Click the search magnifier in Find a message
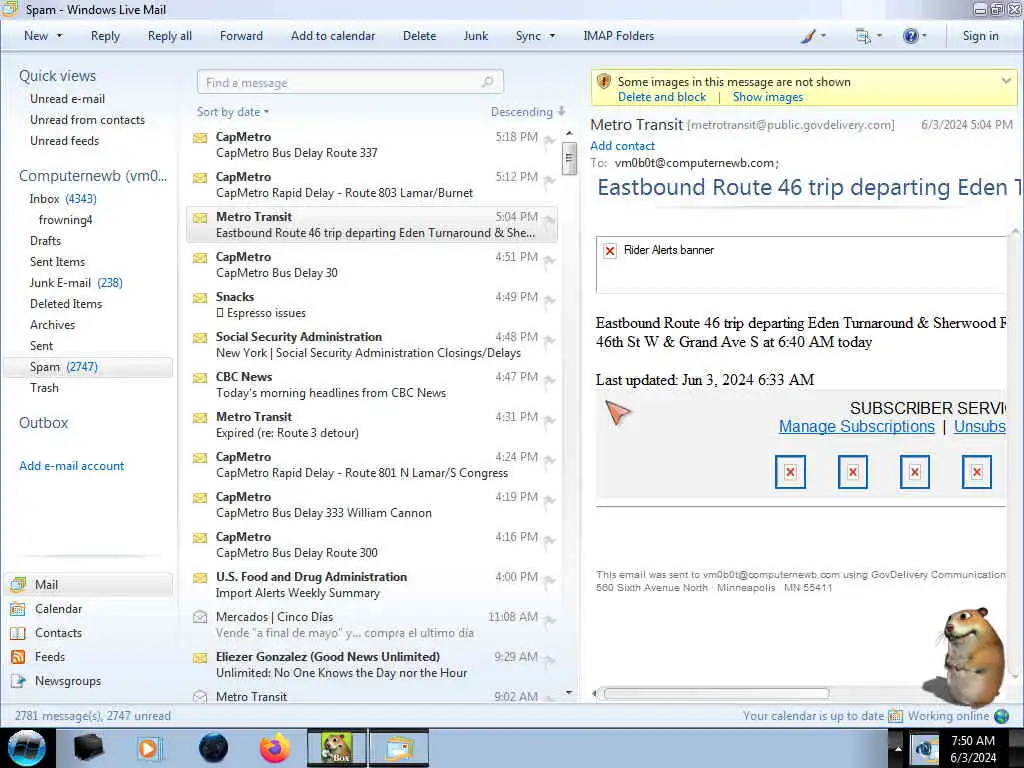This screenshot has width=1024, height=768. (487, 82)
